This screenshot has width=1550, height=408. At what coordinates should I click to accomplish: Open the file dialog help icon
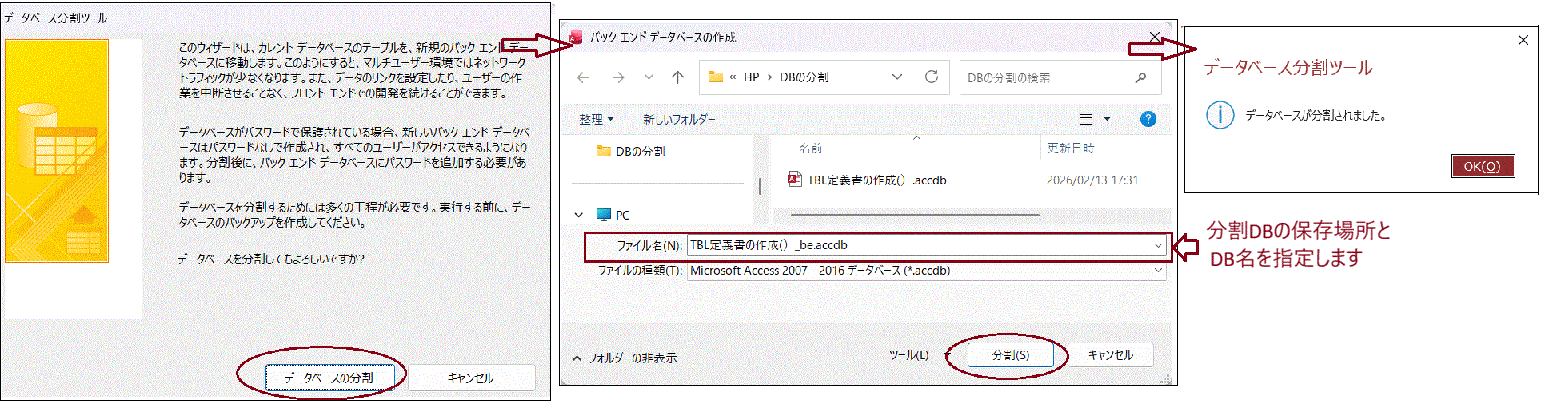[1148, 119]
